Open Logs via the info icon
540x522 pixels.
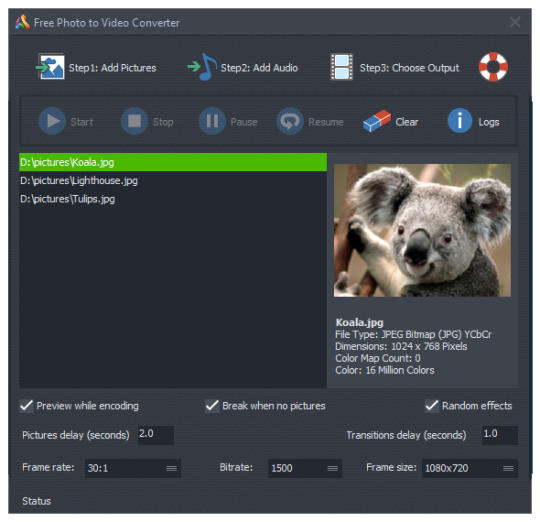pos(459,121)
